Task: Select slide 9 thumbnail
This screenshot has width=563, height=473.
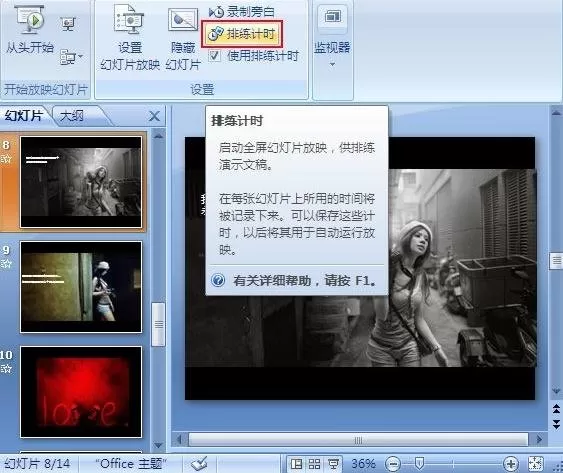Action: point(81,287)
